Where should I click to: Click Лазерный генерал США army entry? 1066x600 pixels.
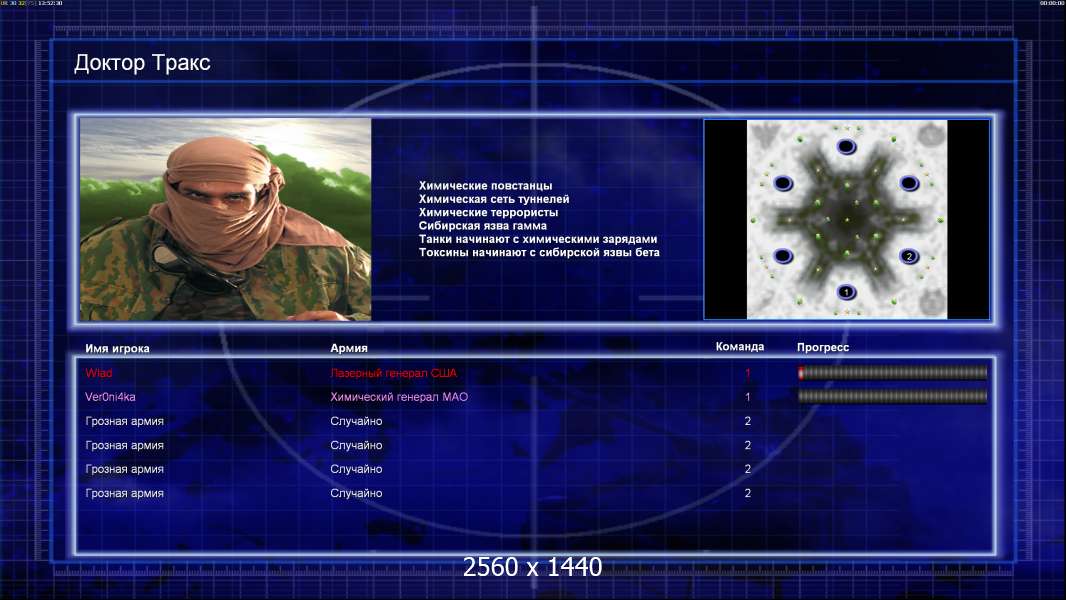[x=394, y=373]
